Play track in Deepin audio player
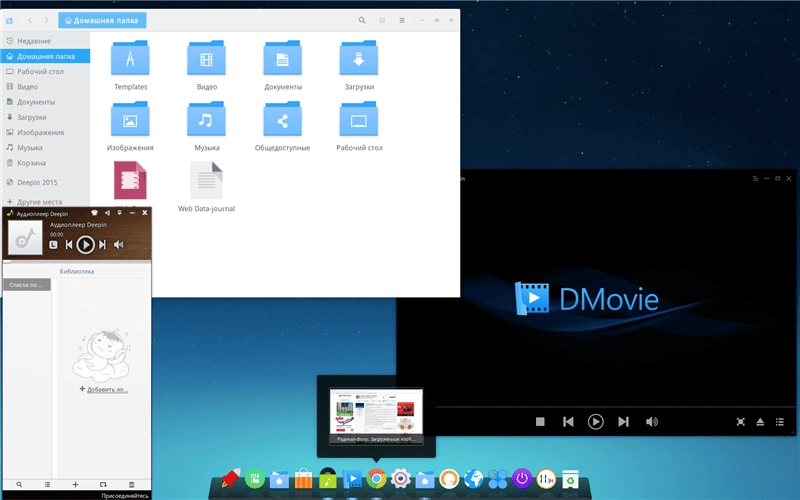The height and width of the screenshot is (500, 800). (x=85, y=245)
